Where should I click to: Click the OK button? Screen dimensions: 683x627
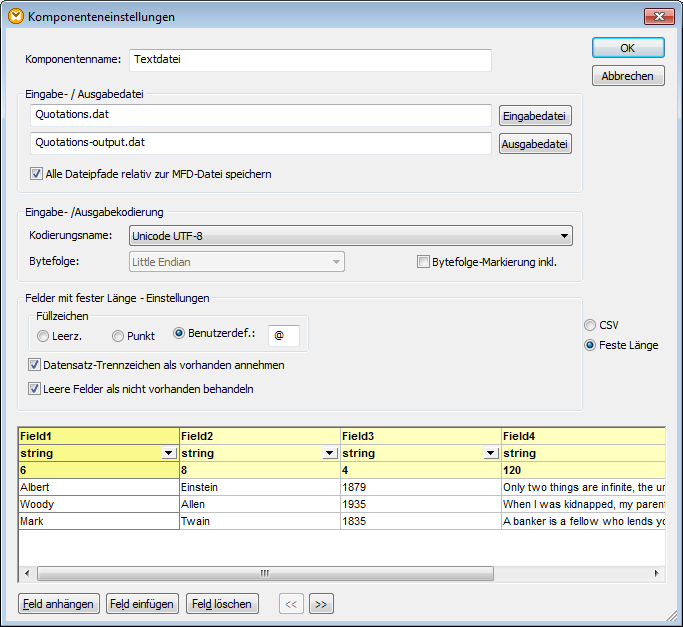pyautogui.click(x=627, y=48)
